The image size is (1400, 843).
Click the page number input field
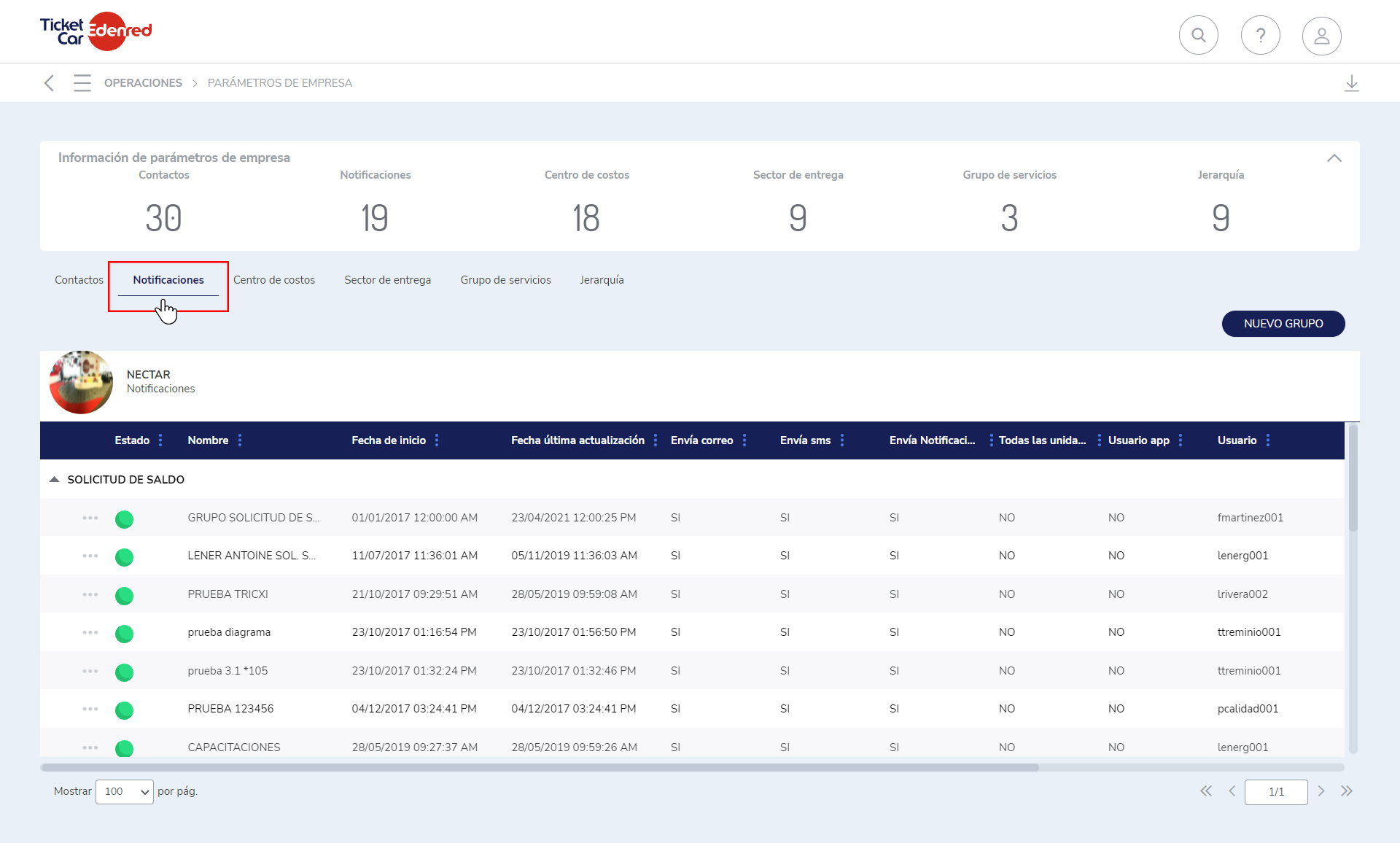tap(1275, 791)
